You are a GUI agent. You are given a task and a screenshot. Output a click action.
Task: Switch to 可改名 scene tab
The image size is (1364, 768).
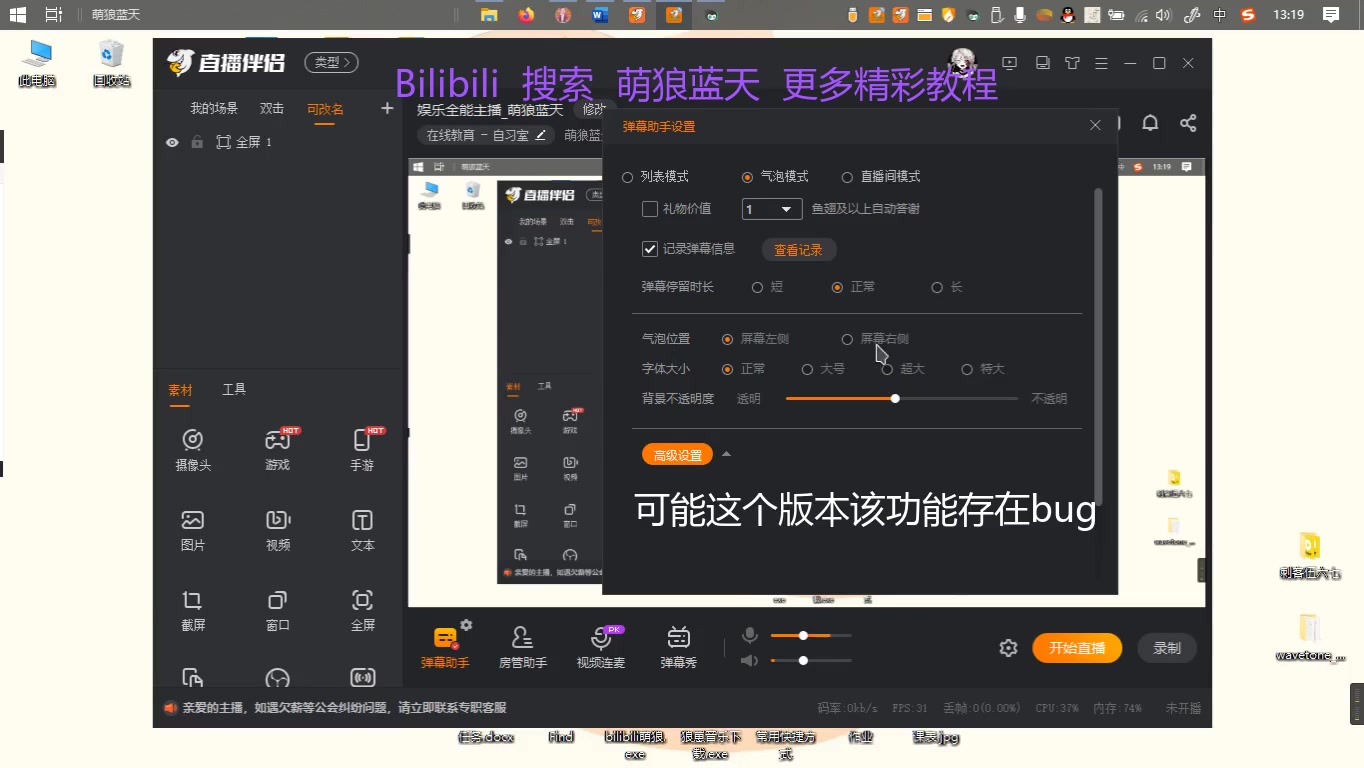(325, 109)
